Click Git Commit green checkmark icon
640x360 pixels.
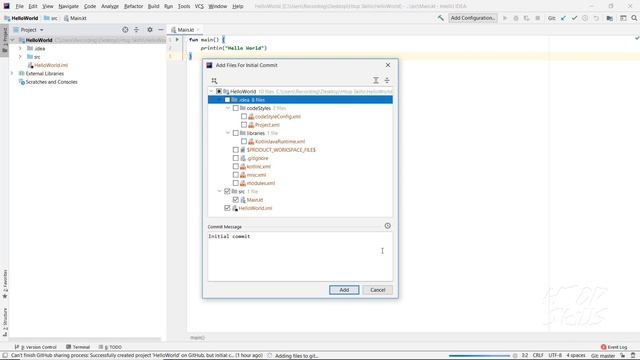click(x=574, y=18)
